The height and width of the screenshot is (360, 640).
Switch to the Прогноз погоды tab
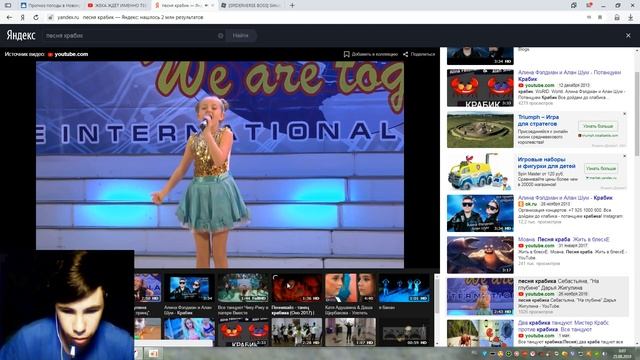pyautogui.click(x=50, y=6)
